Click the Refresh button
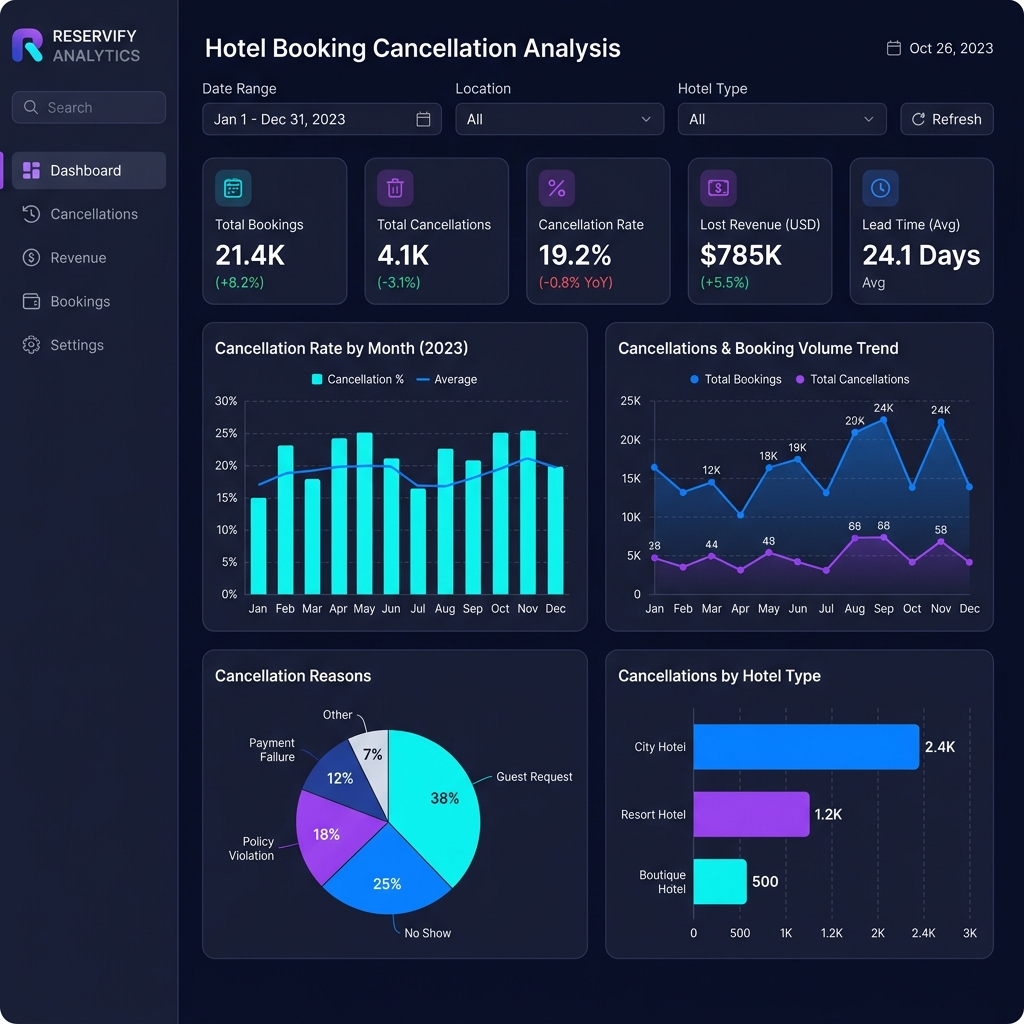This screenshot has width=1024, height=1024. (x=947, y=119)
